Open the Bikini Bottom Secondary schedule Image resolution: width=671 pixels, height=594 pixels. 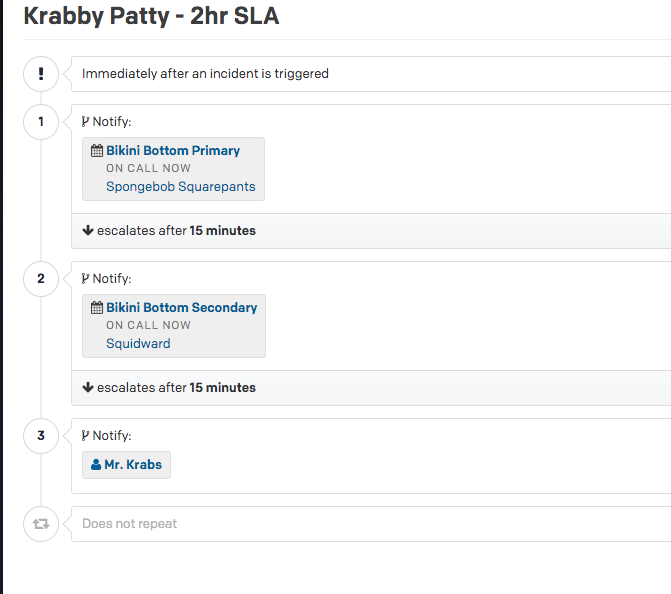[181, 308]
